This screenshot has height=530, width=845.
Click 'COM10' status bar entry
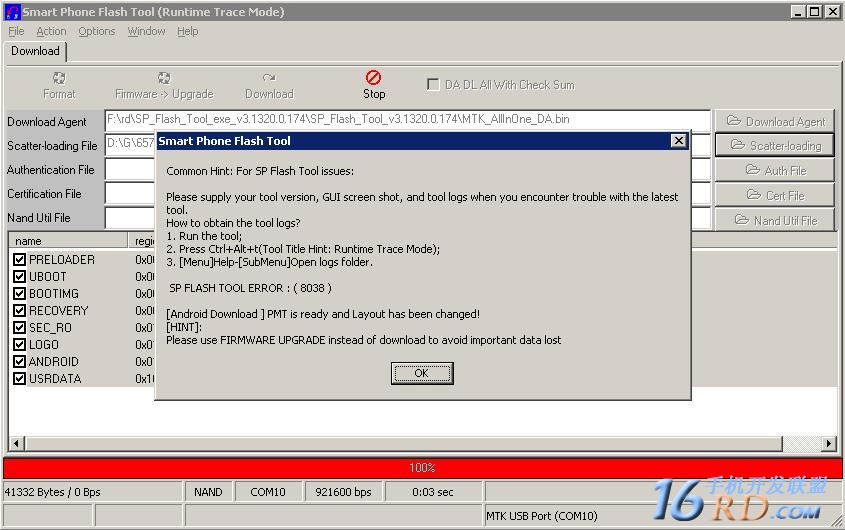tap(268, 492)
